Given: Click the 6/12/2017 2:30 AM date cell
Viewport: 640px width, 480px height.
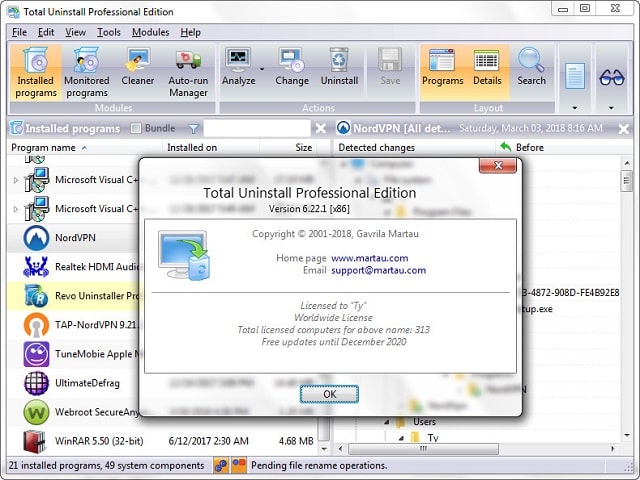Looking at the screenshot, I should click(208, 441).
